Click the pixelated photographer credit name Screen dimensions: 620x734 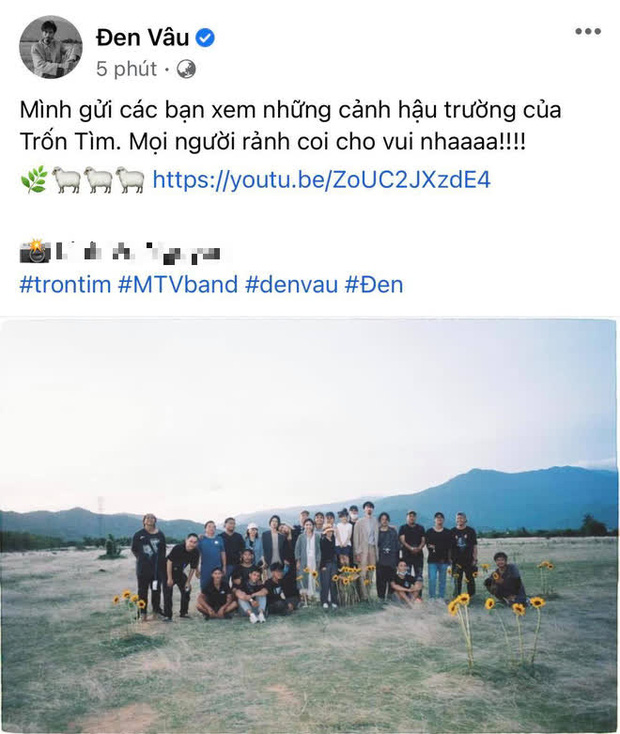click(x=138, y=252)
